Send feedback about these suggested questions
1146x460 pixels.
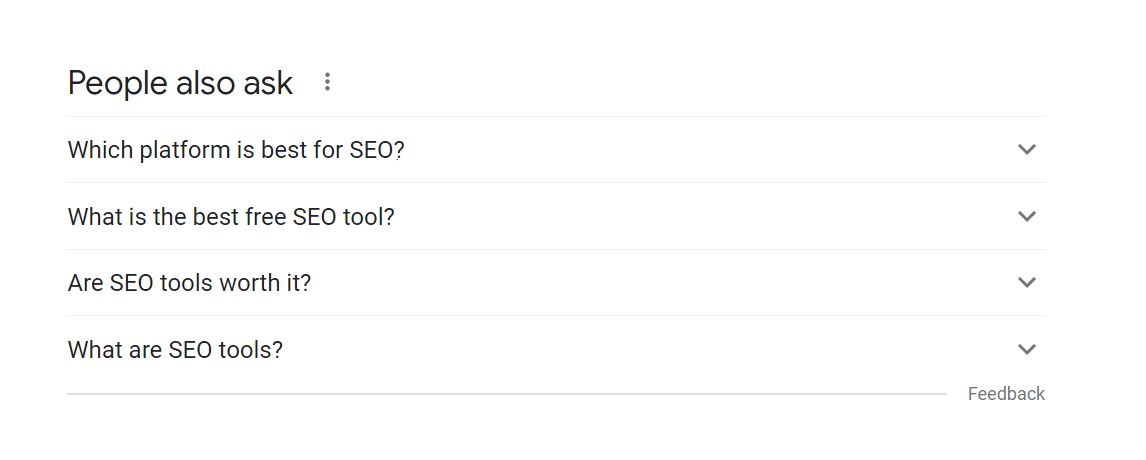click(x=1006, y=394)
